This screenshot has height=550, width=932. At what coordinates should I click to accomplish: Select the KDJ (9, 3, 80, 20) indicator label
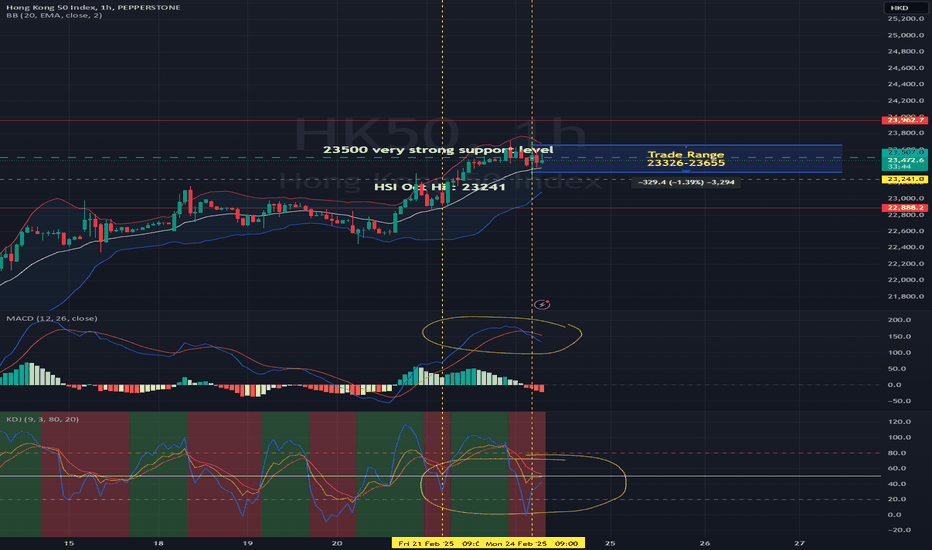coord(42,419)
